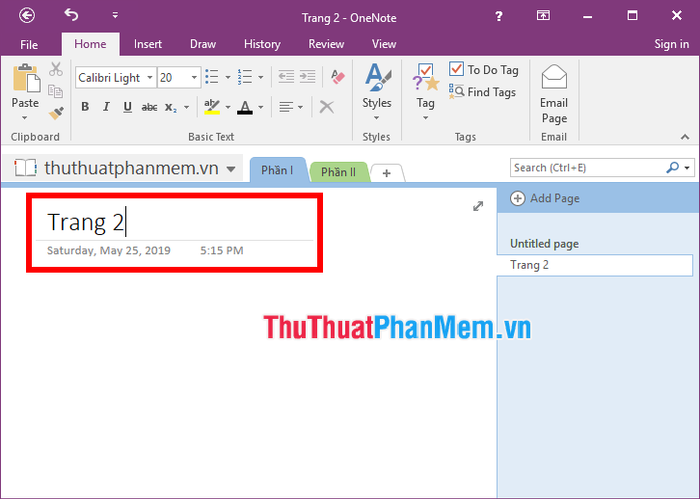Click the Copy icon

click(x=56, y=91)
